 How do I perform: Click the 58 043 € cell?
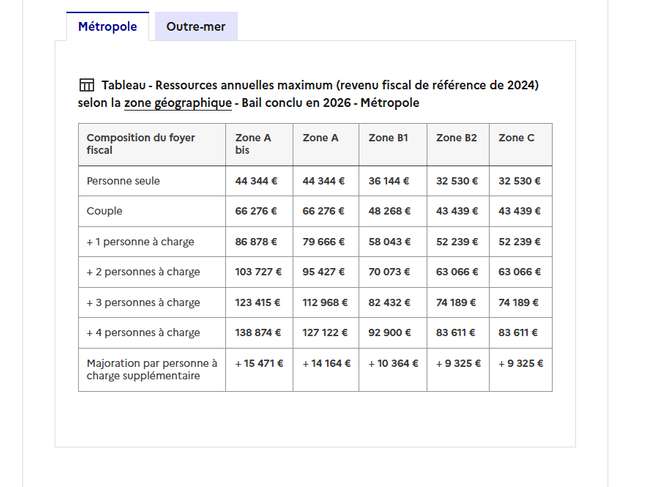click(393, 242)
